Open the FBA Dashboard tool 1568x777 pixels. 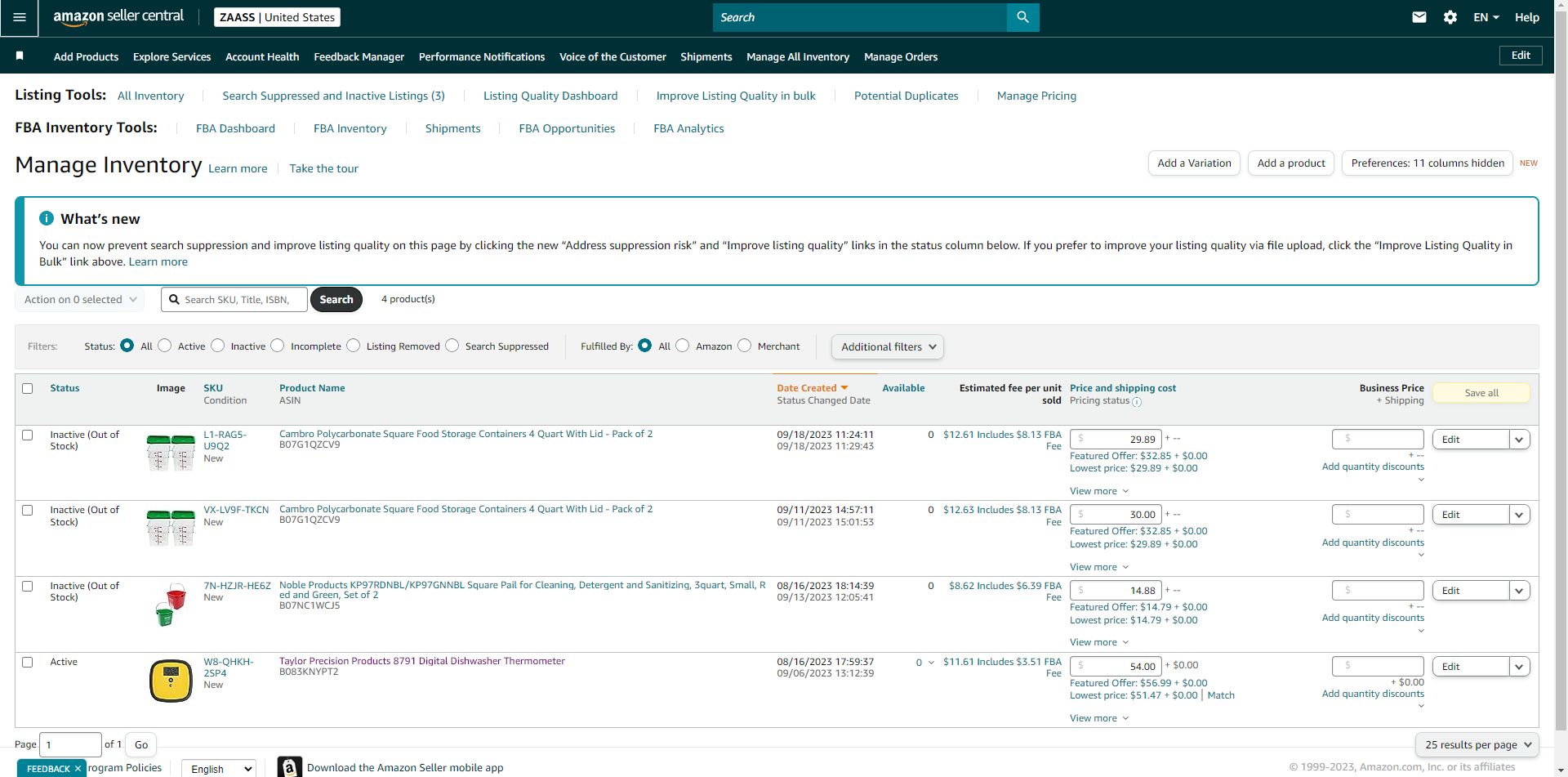point(235,128)
